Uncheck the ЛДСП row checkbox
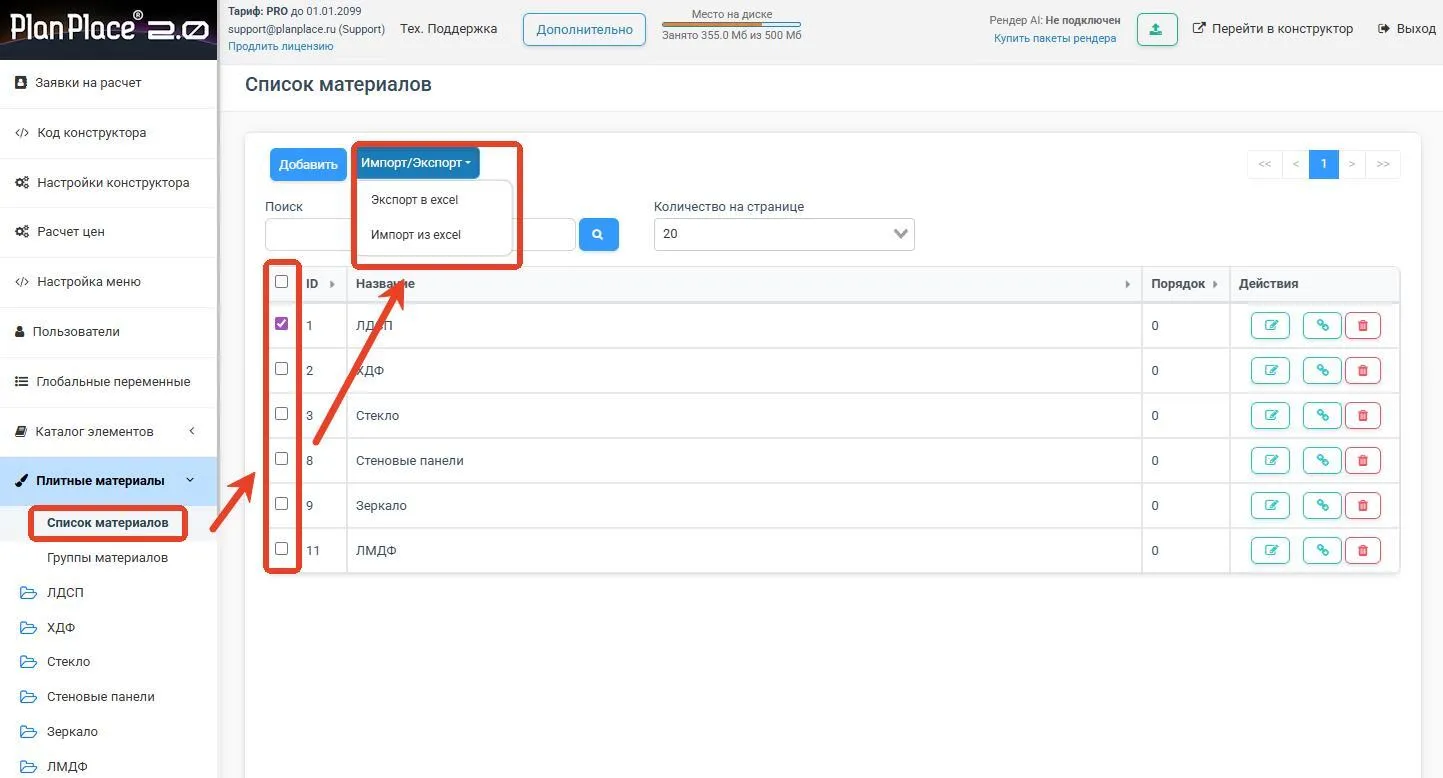This screenshot has height=778, width=1443. 281,324
